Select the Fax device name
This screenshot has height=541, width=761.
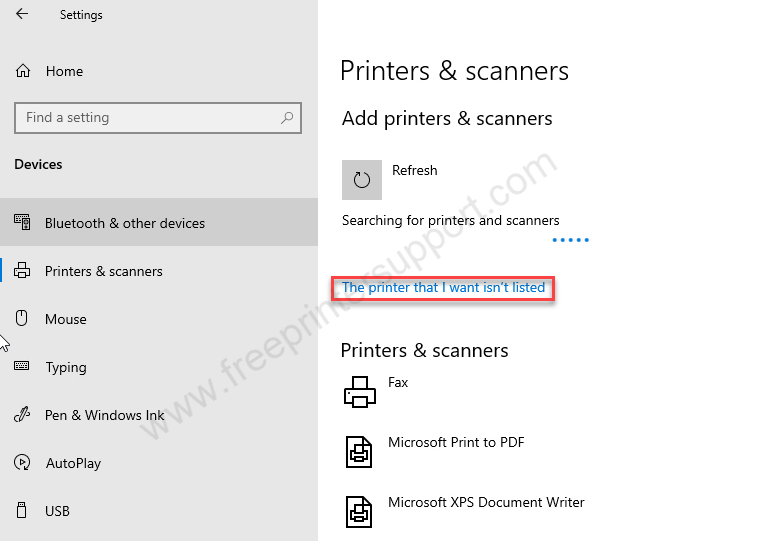398,382
